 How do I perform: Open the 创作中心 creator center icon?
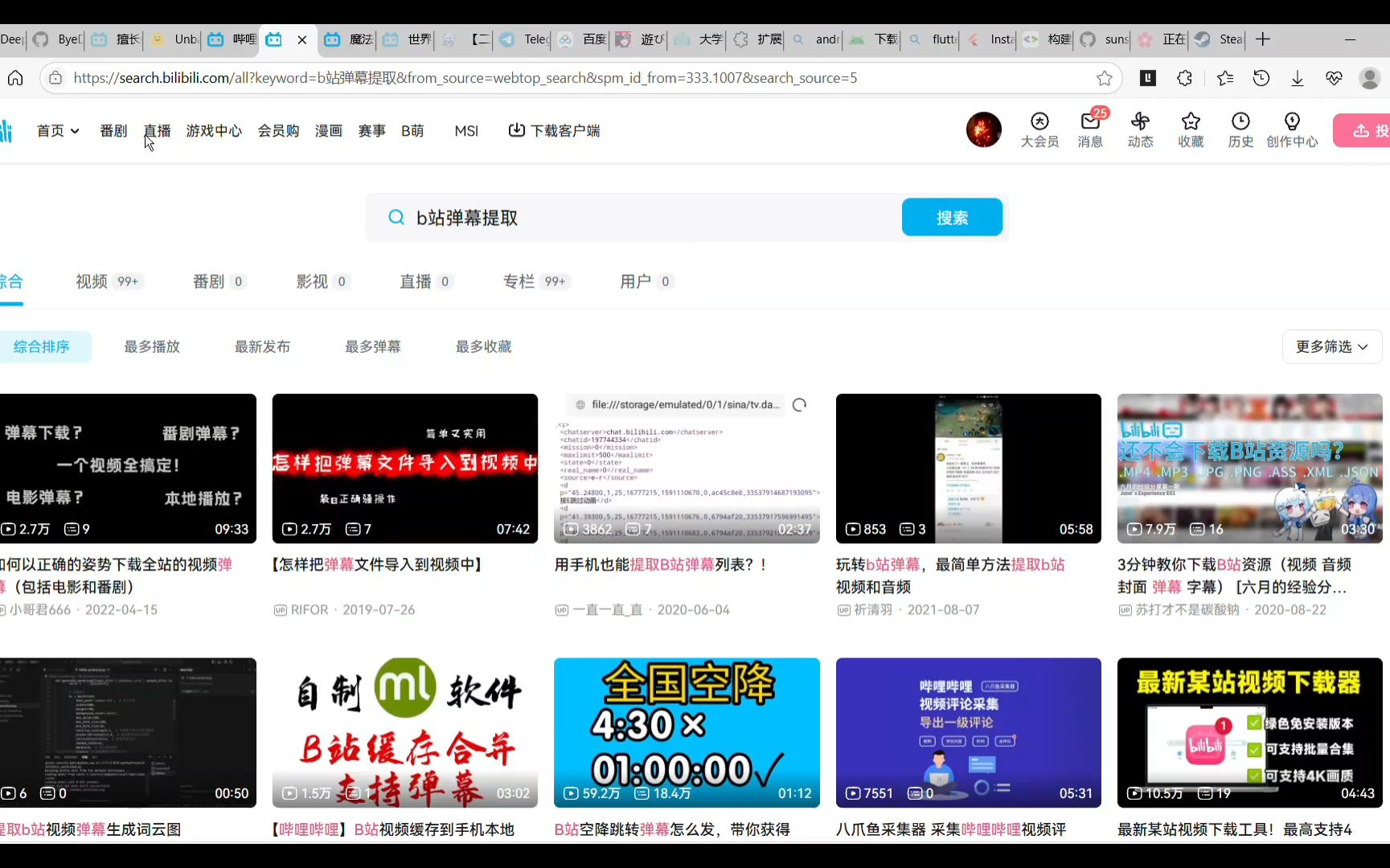(x=1292, y=130)
